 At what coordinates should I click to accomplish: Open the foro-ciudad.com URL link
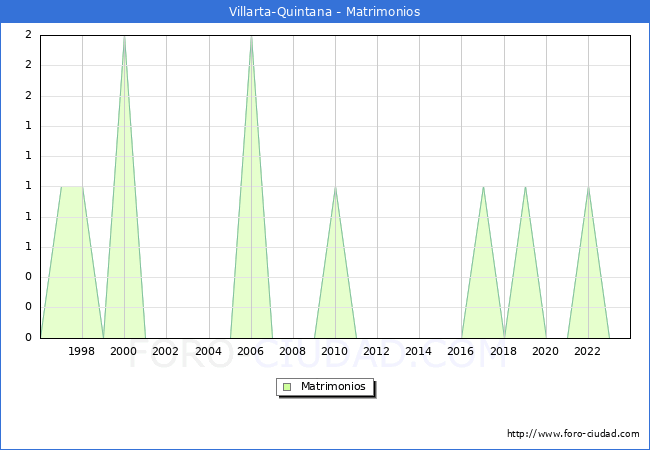point(573,434)
